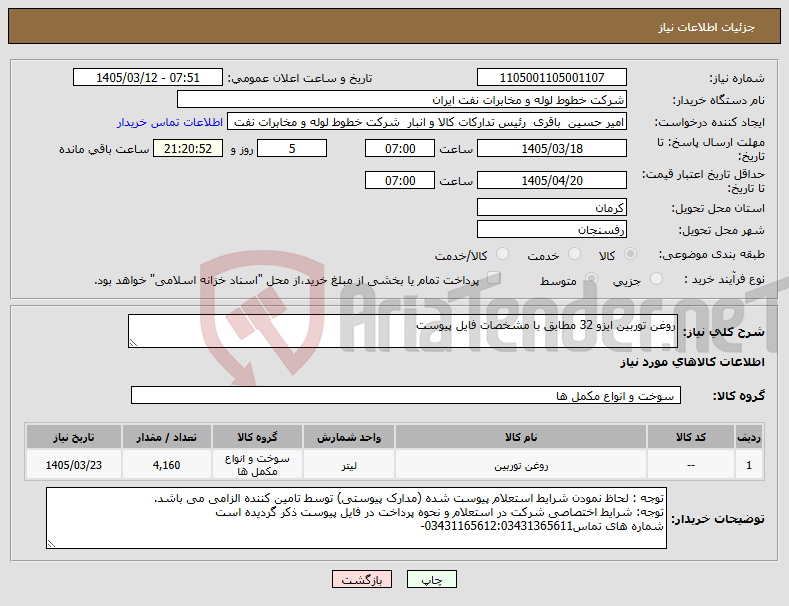Click the need date cell 1405/03/23
The image size is (789, 606).
tap(73, 465)
